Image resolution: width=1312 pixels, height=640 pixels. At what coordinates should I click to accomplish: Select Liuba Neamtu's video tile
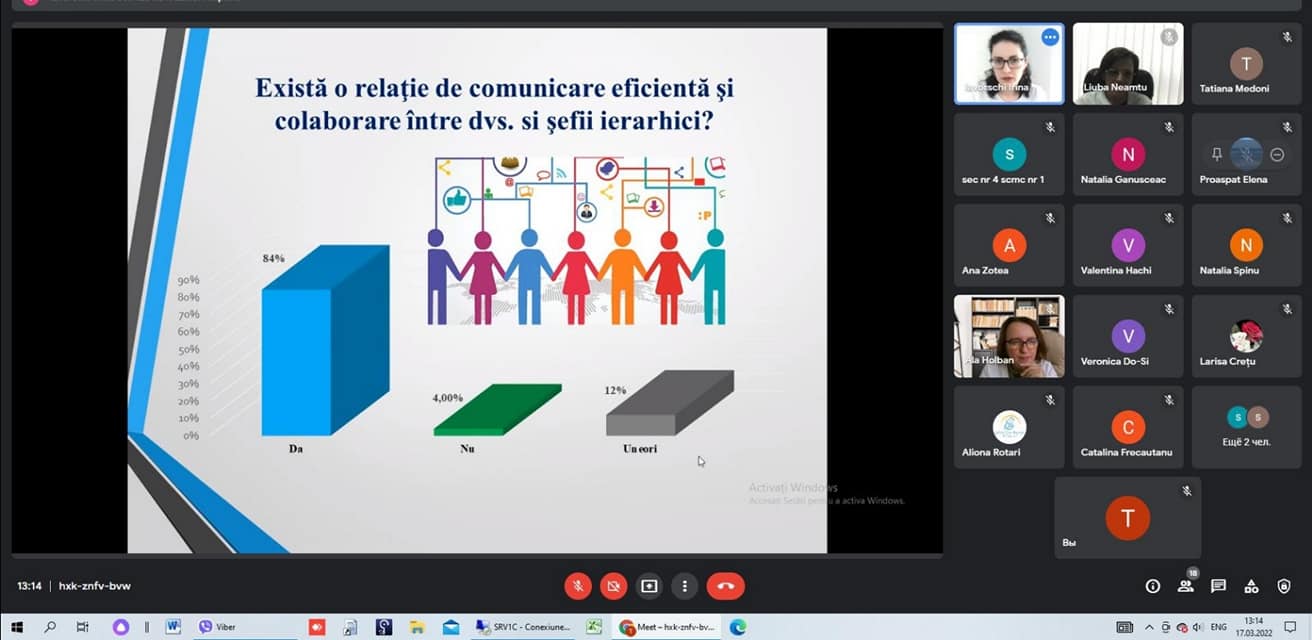[x=1128, y=64]
